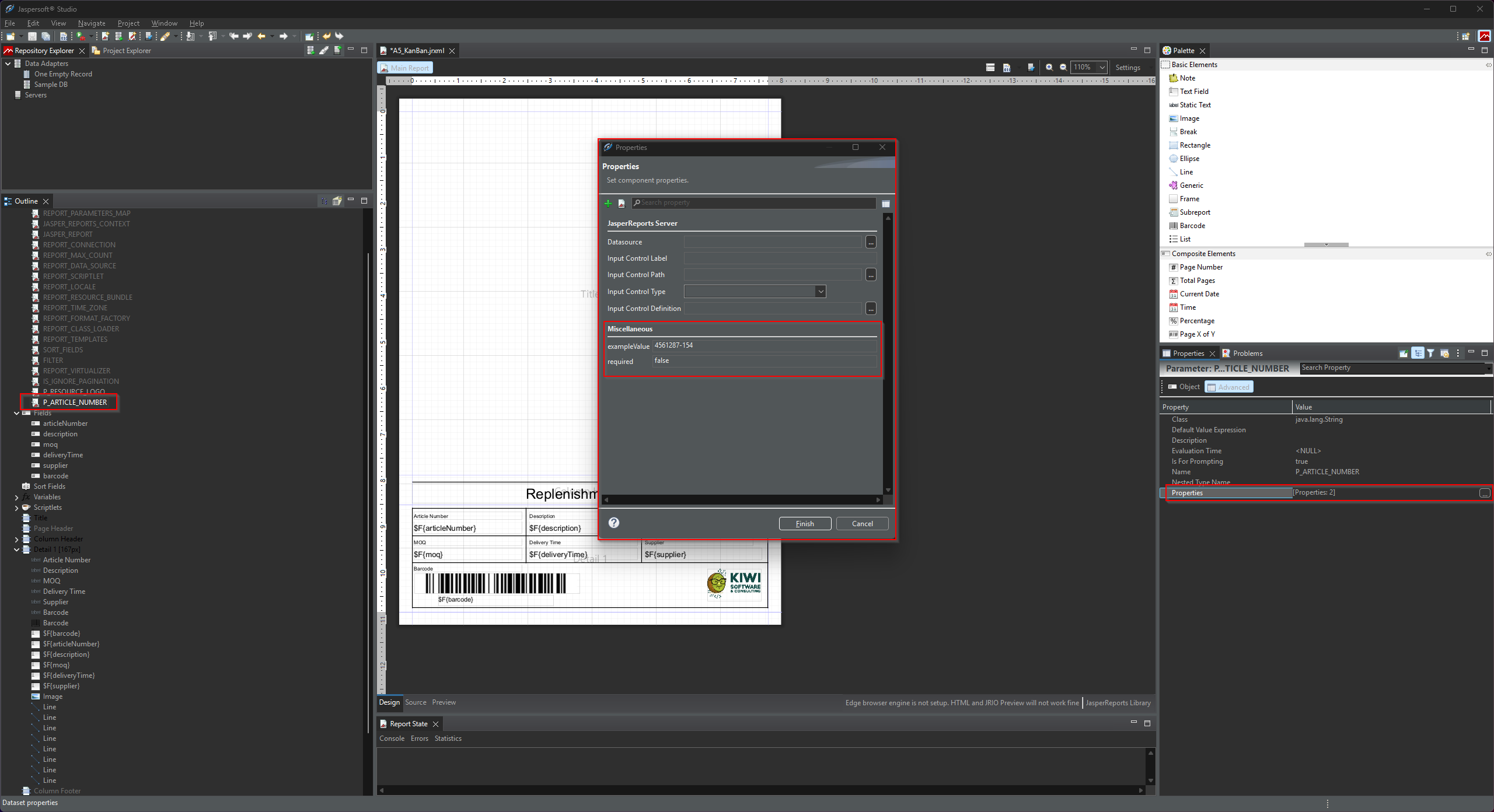
Task: Click the required value field
Action: tap(764, 361)
